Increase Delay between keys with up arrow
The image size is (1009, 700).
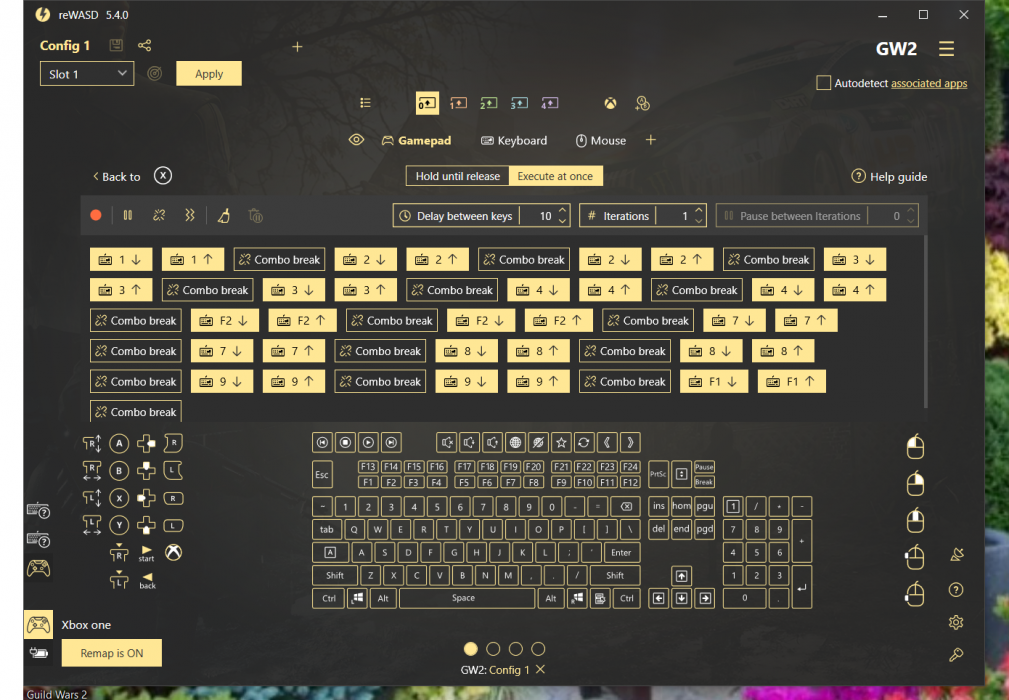563,211
